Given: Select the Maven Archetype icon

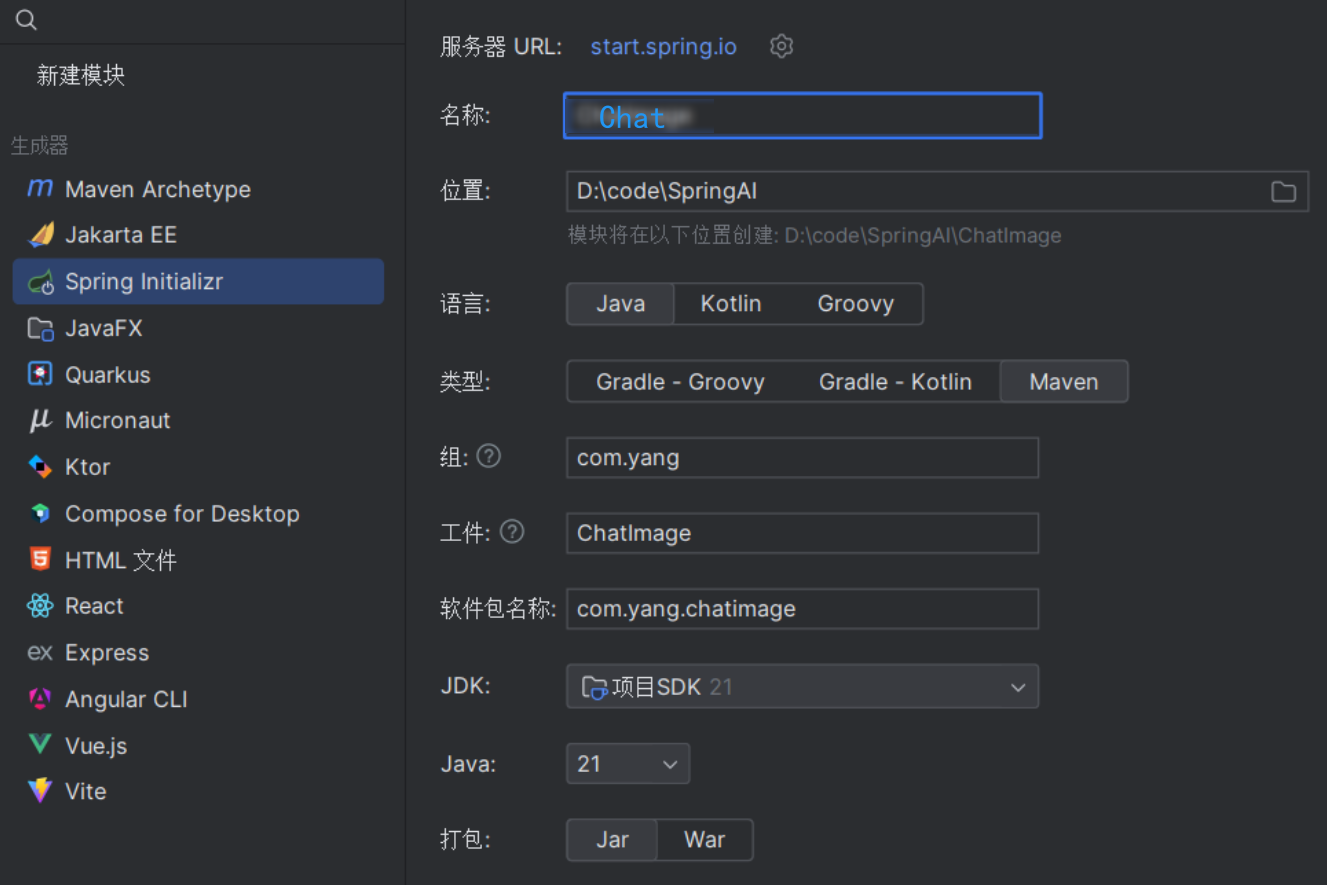Looking at the screenshot, I should (x=40, y=189).
